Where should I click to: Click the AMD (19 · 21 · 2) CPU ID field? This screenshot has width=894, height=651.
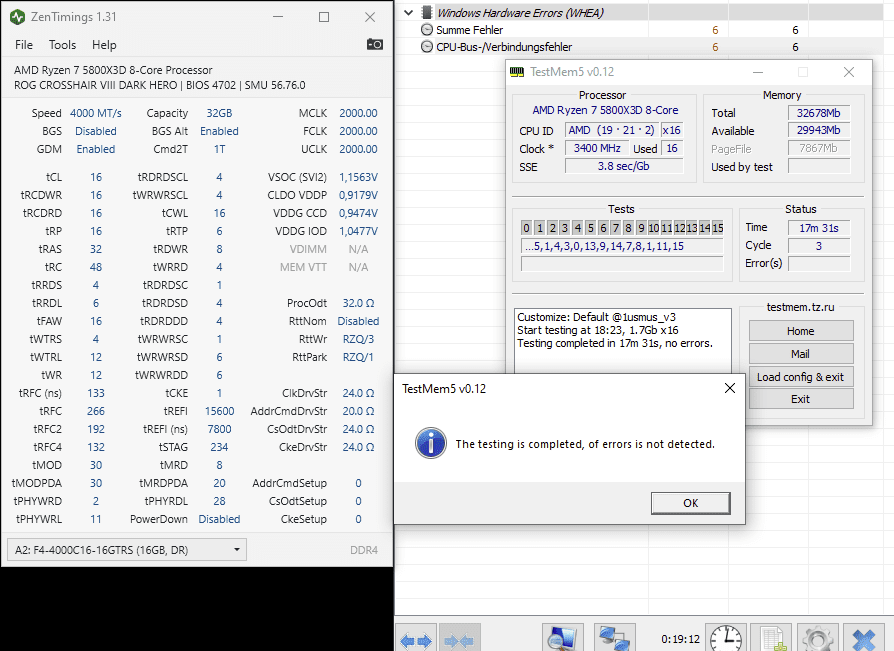point(612,130)
